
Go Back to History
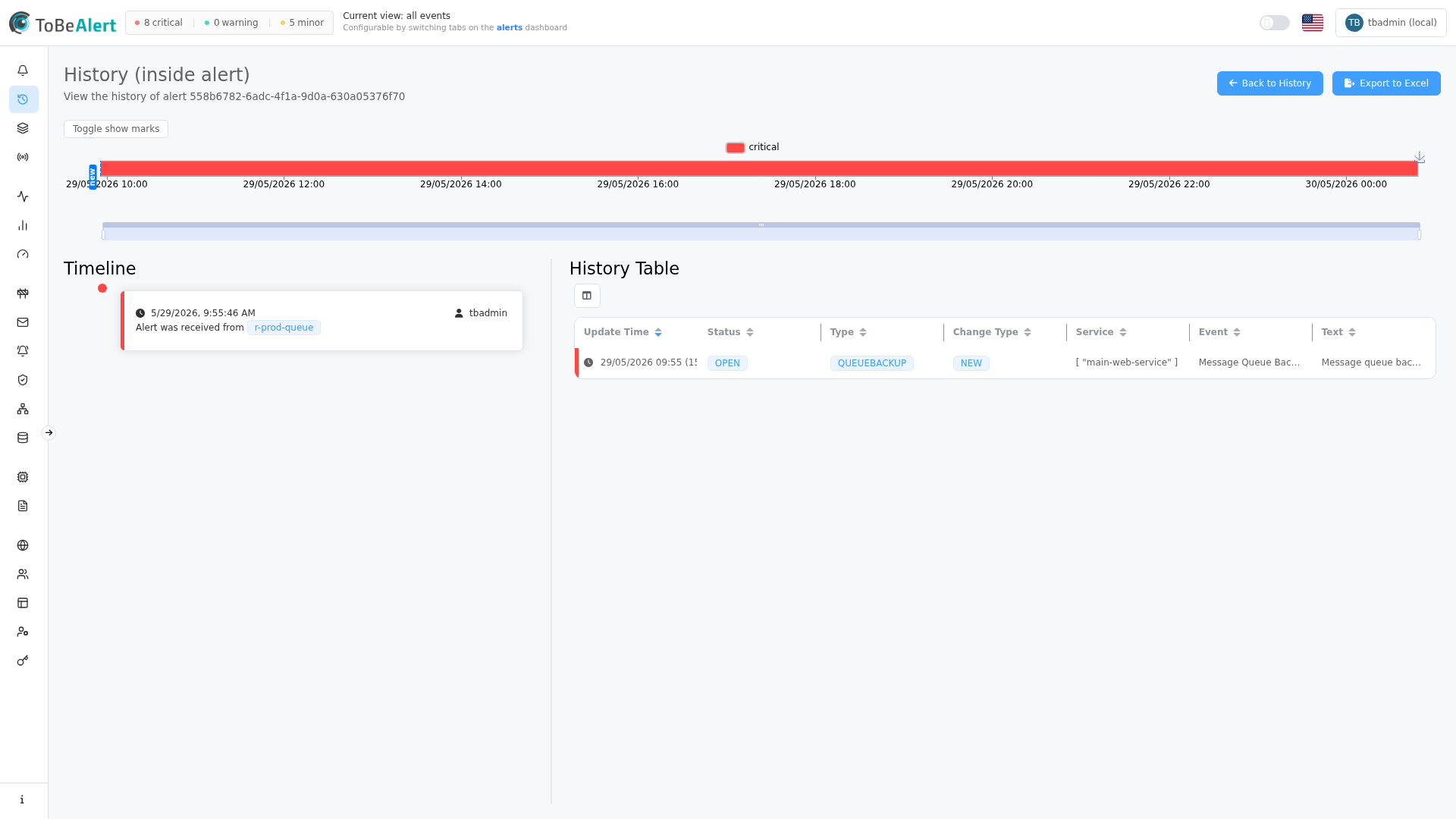pyautogui.click(x=1269, y=83)
